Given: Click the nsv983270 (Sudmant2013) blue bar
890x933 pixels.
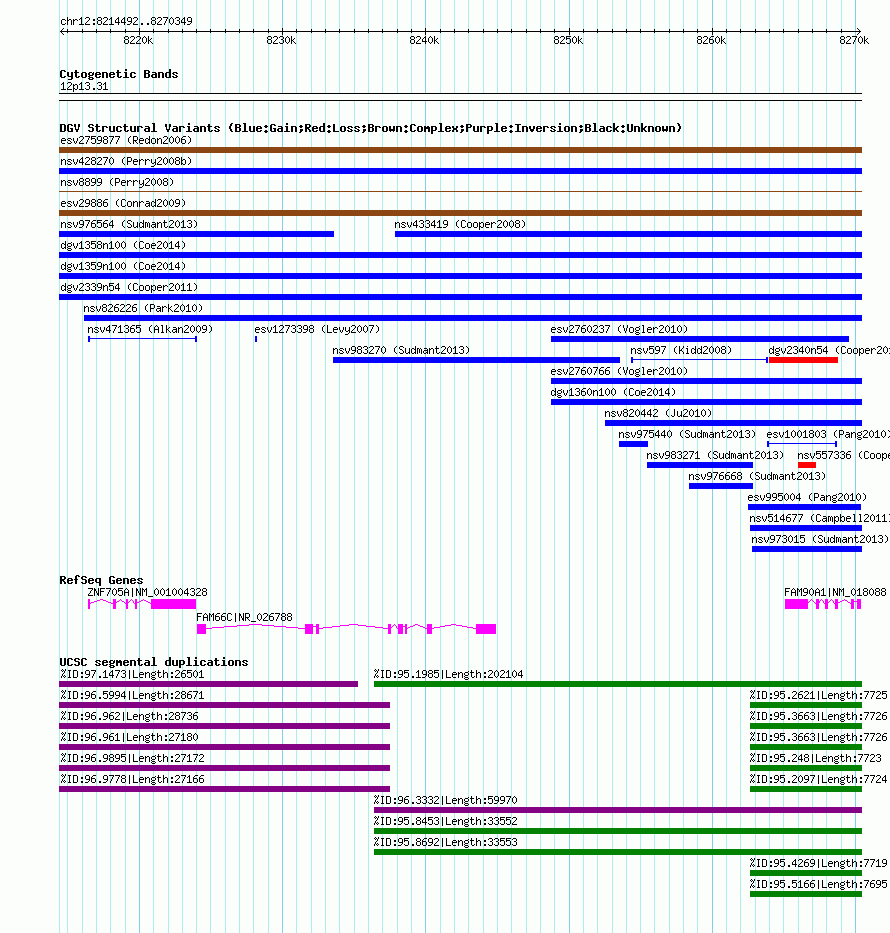Looking at the screenshot, I should pyautogui.click(x=476, y=360).
